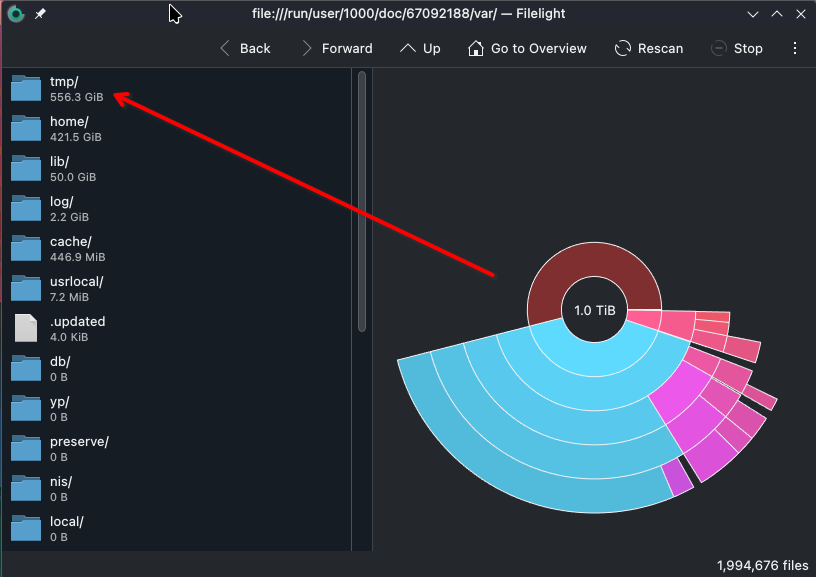
Task: Click the 2.2 GiB size label
Action: click(69, 217)
